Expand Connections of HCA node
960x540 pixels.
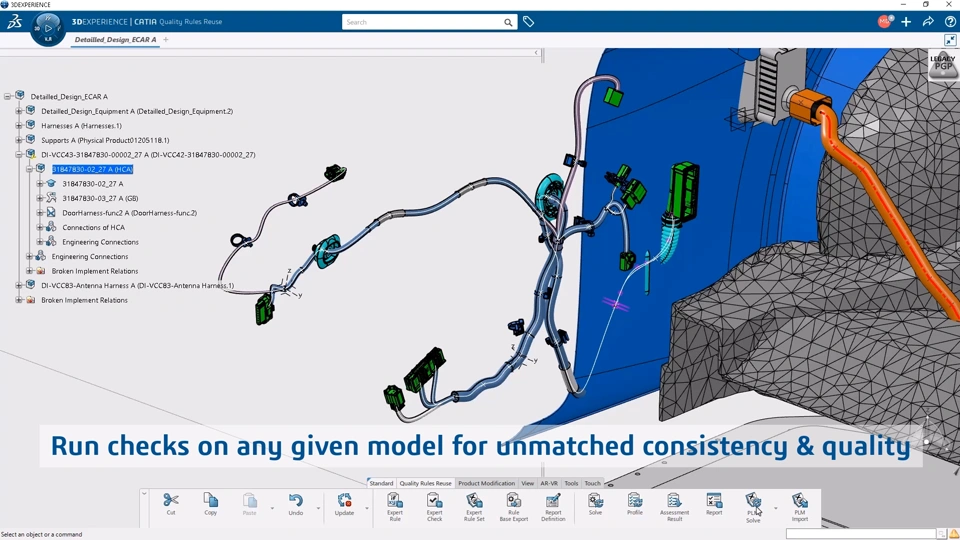(40, 227)
